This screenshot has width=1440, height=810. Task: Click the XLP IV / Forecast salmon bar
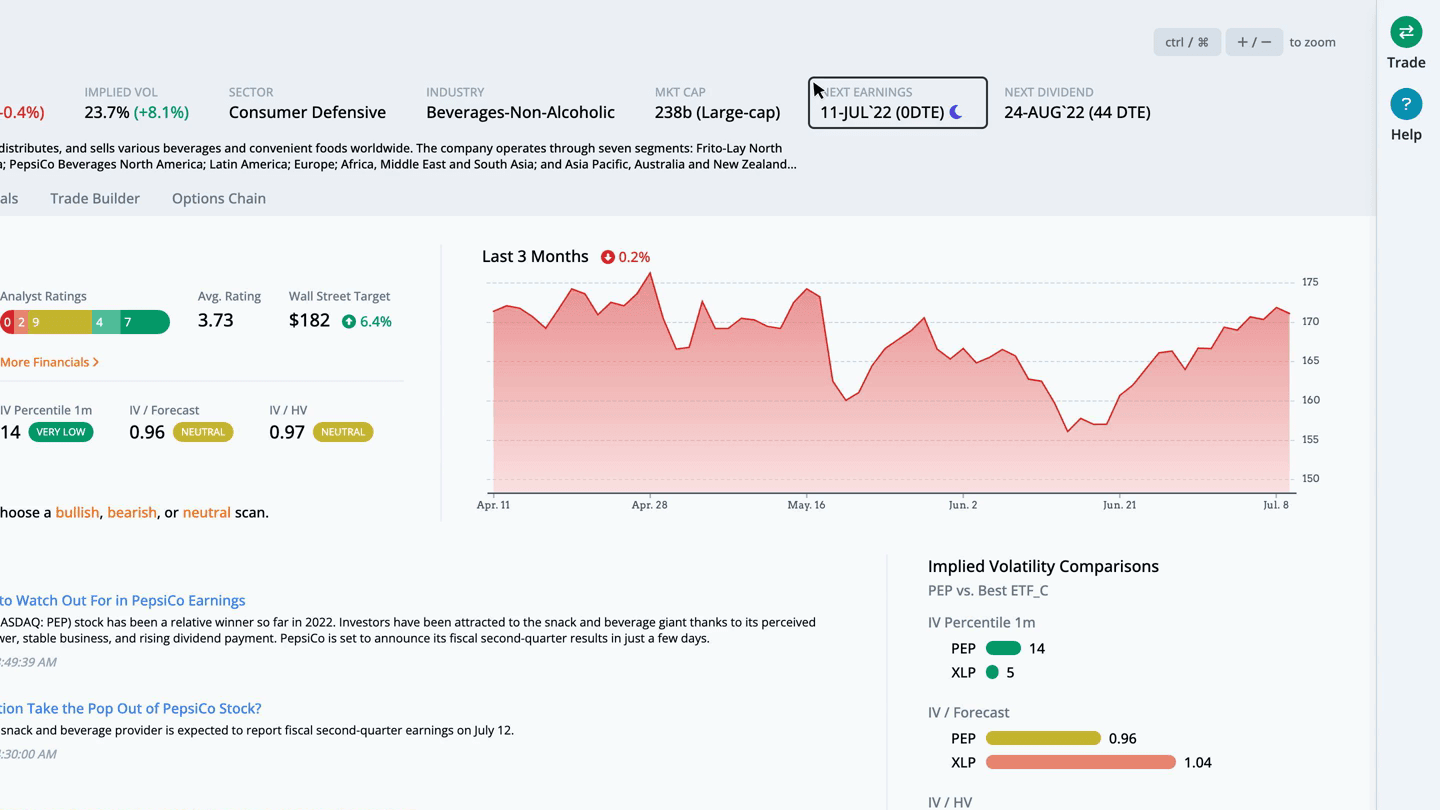(1081, 762)
